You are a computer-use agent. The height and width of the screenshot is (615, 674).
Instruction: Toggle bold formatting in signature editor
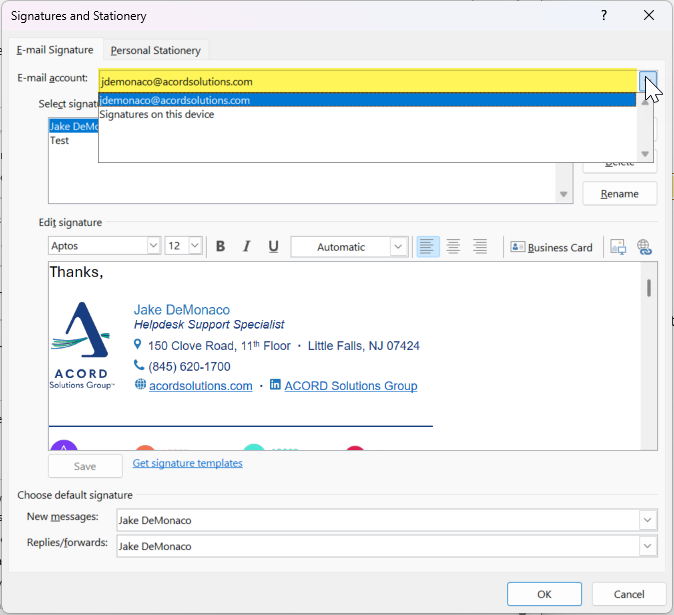pyautogui.click(x=221, y=247)
